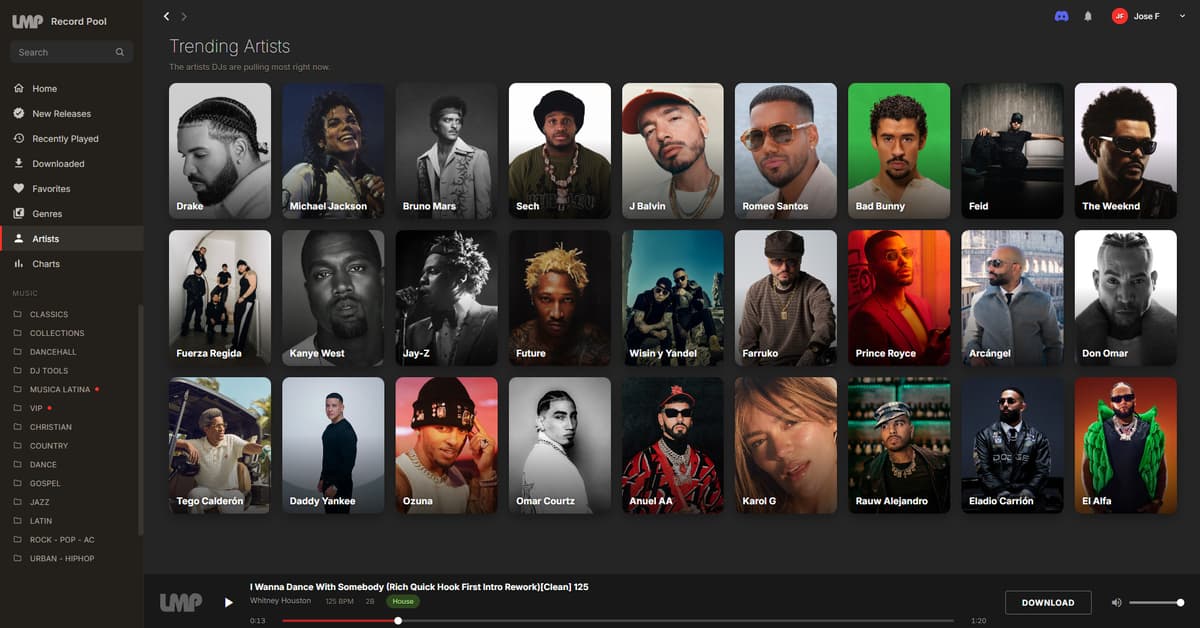The width and height of the screenshot is (1200, 628).
Task: Click the DOWNLOAD button
Action: tap(1048, 602)
